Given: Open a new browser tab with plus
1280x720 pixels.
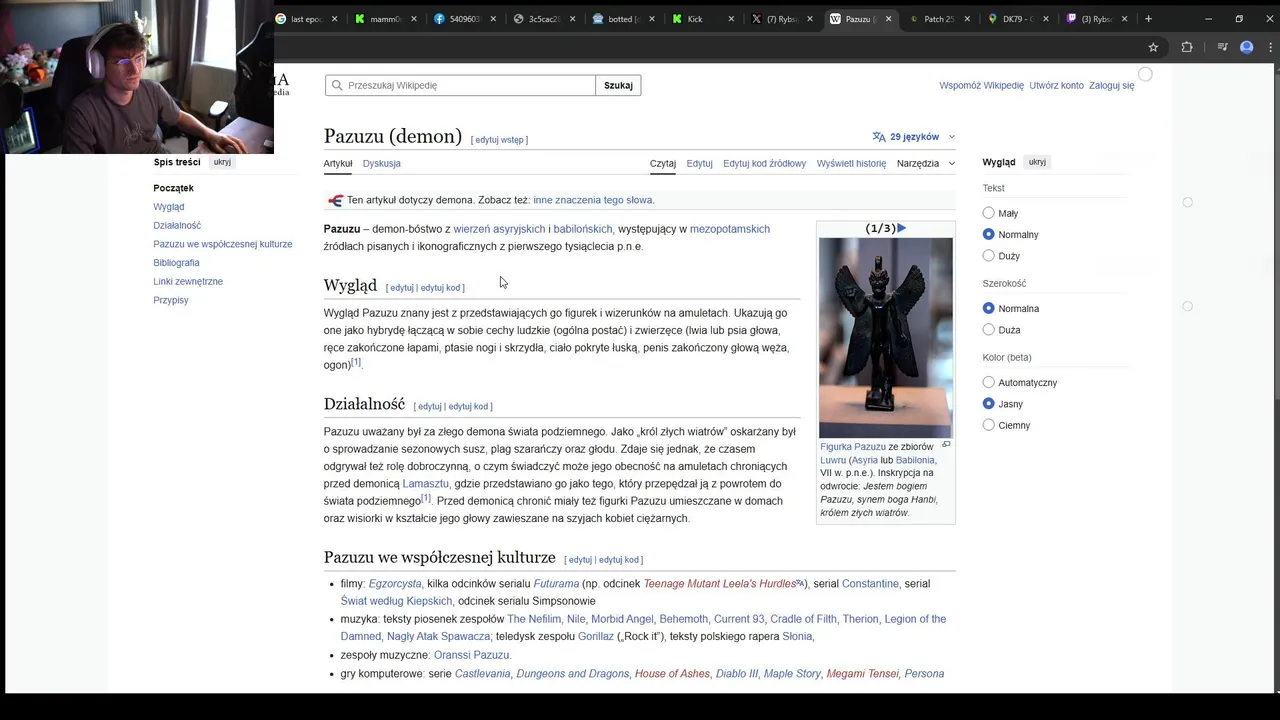Looking at the screenshot, I should pos(1148,18).
